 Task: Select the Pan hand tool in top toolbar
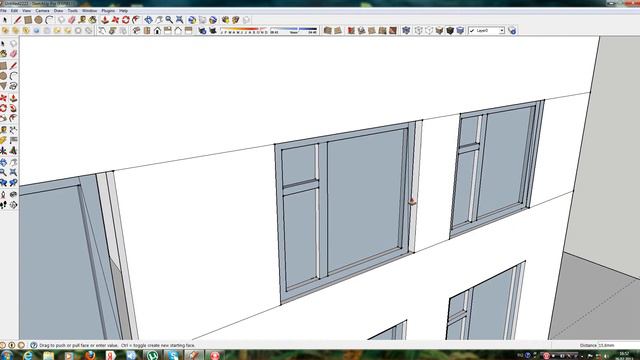[x=159, y=20]
